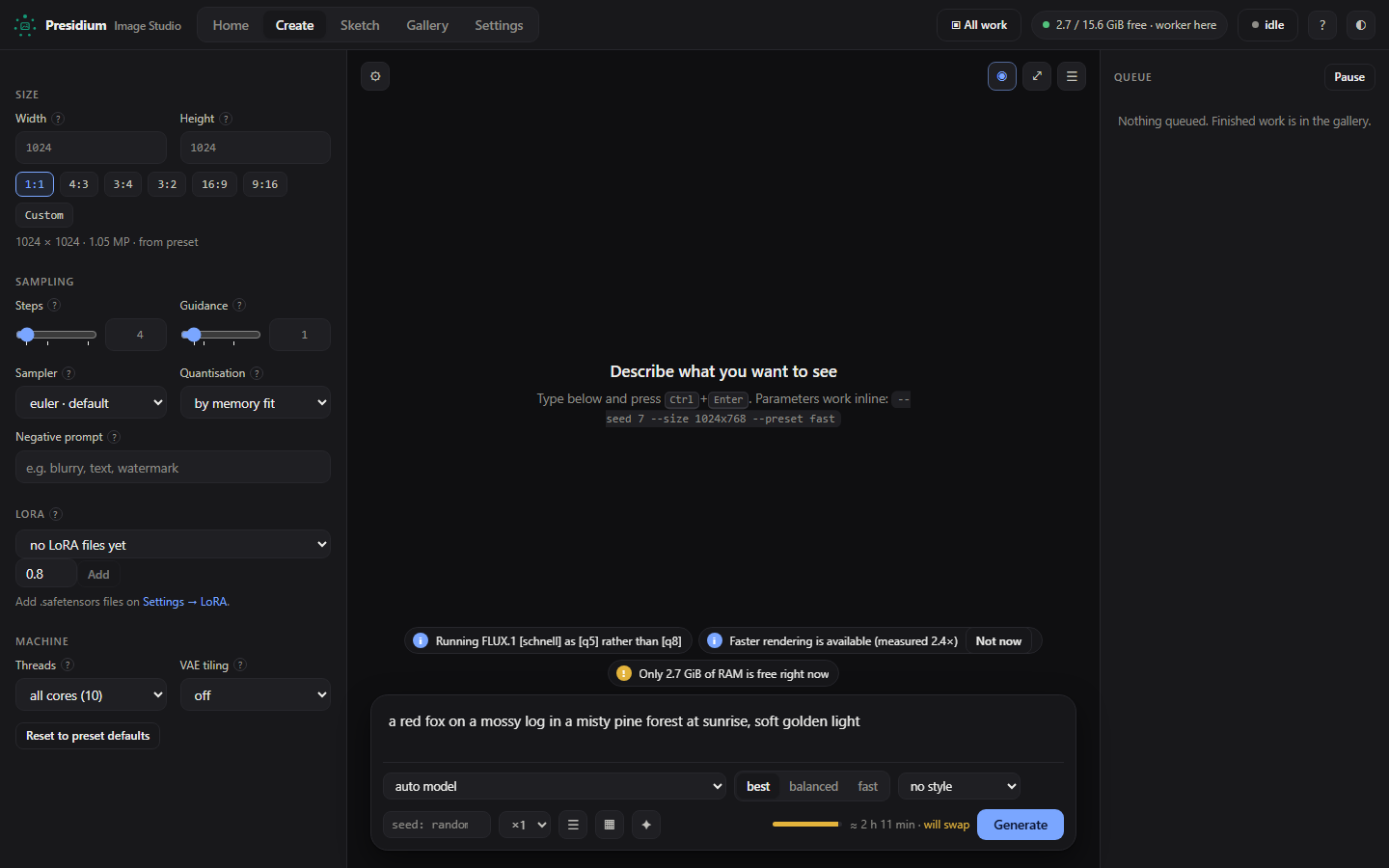Show help for Quantisation
The image size is (1389, 868).
click(257, 373)
